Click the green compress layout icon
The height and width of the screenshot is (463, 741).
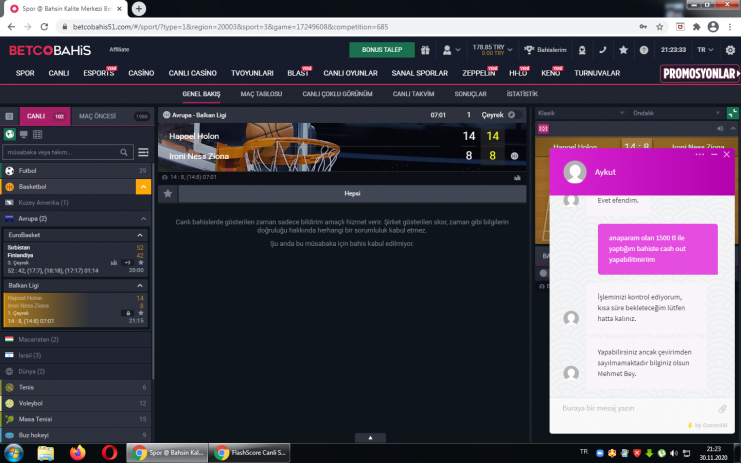[732, 113]
